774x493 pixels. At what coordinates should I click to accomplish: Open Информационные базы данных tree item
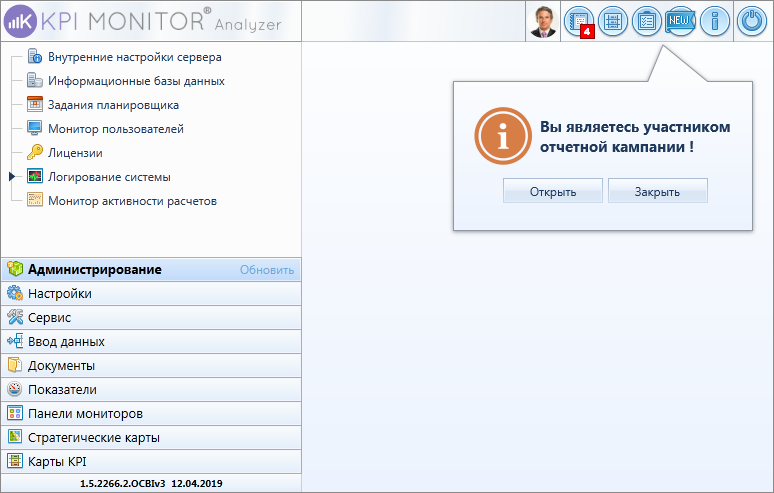pos(136,81)
